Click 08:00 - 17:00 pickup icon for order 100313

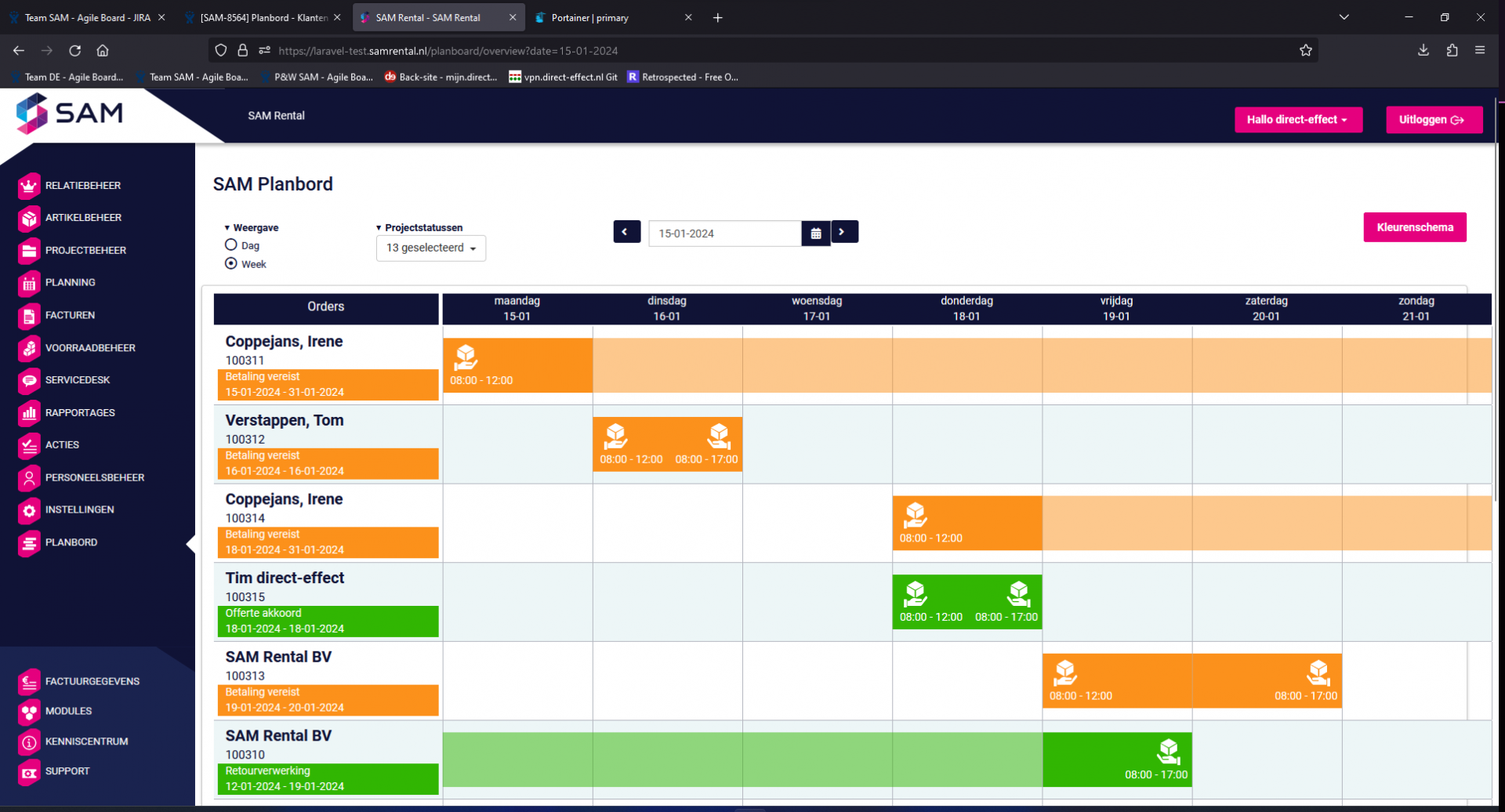pyautogui.click(x=1318, y=672)
